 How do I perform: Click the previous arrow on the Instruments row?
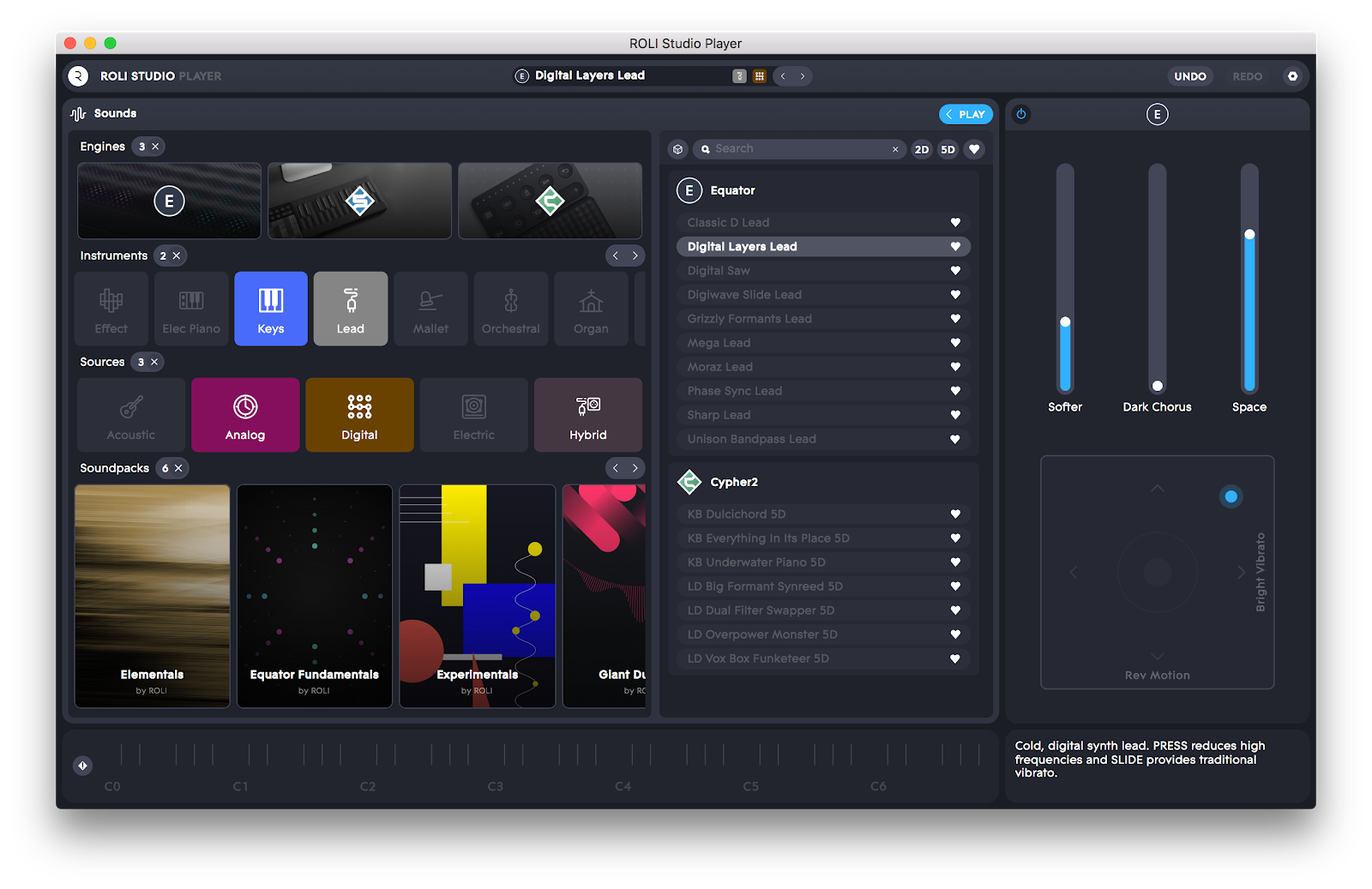[615, 255]
